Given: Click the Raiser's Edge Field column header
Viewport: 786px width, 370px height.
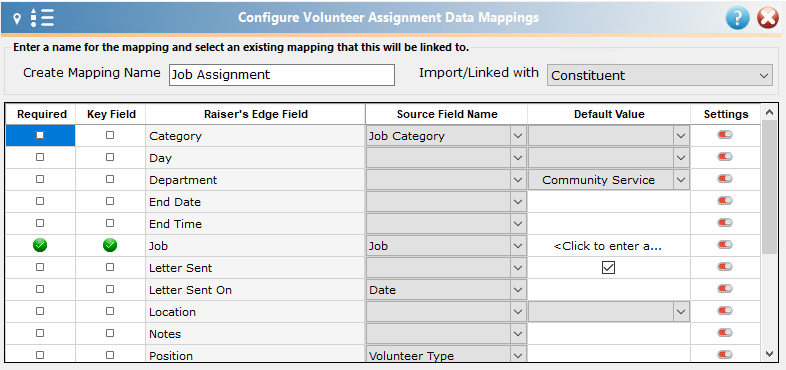Looking at the screenshot, I should 256,114.
